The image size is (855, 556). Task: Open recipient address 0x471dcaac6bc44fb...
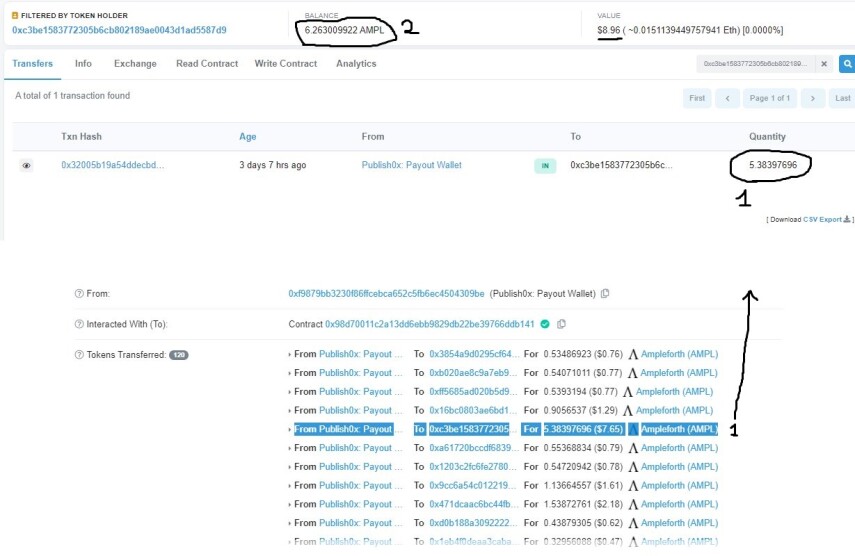tap(474, 504)
